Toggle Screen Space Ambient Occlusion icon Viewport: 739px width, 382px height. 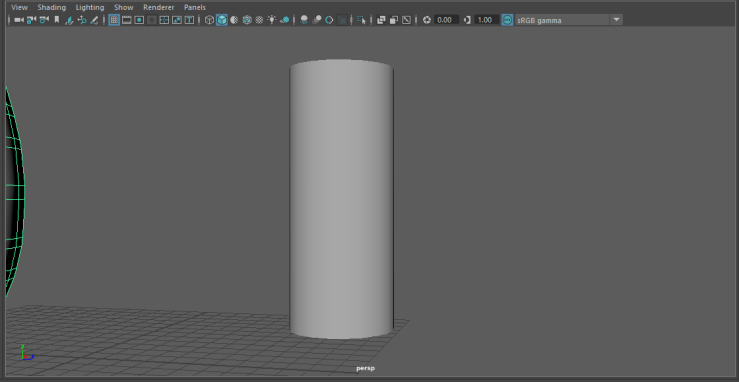click(304, 20)
